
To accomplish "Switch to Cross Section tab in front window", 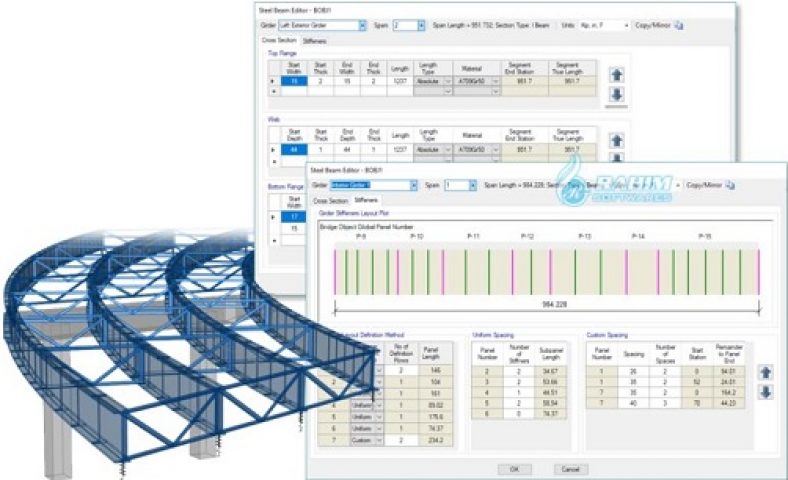I will 330,201.
